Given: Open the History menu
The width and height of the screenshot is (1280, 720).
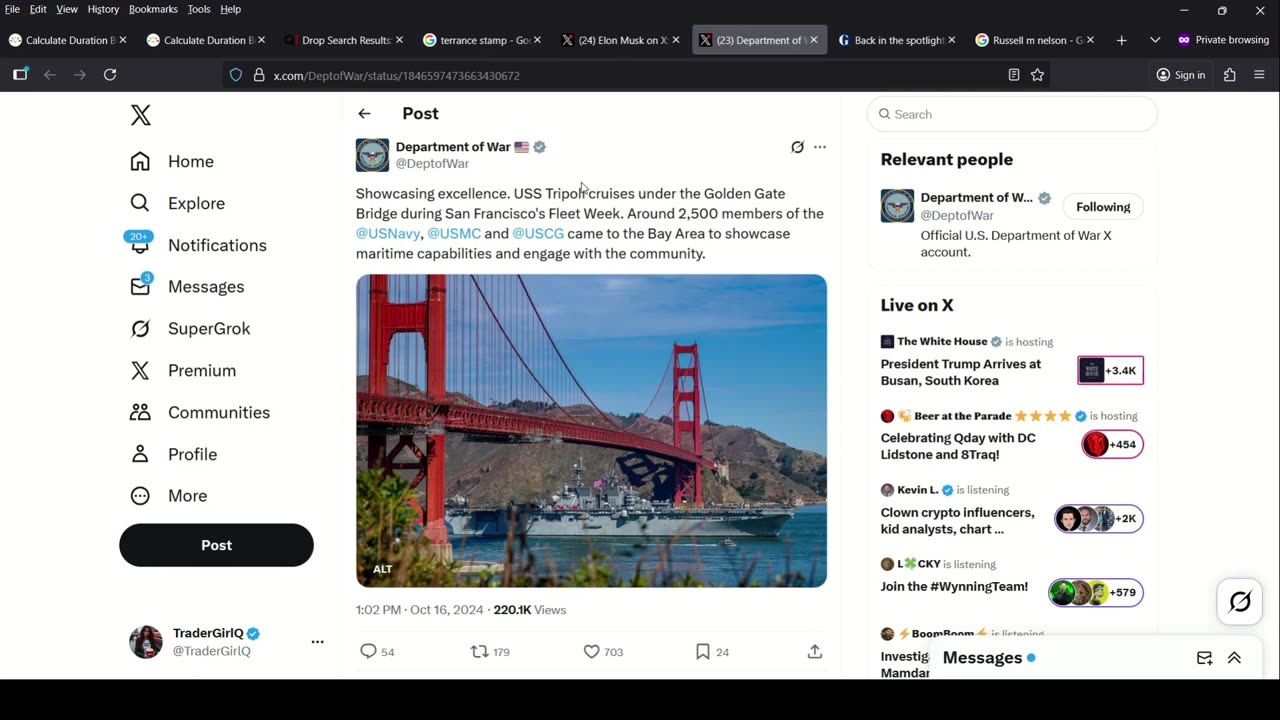Looking at the screenshot, I should [x=103, y=9].
